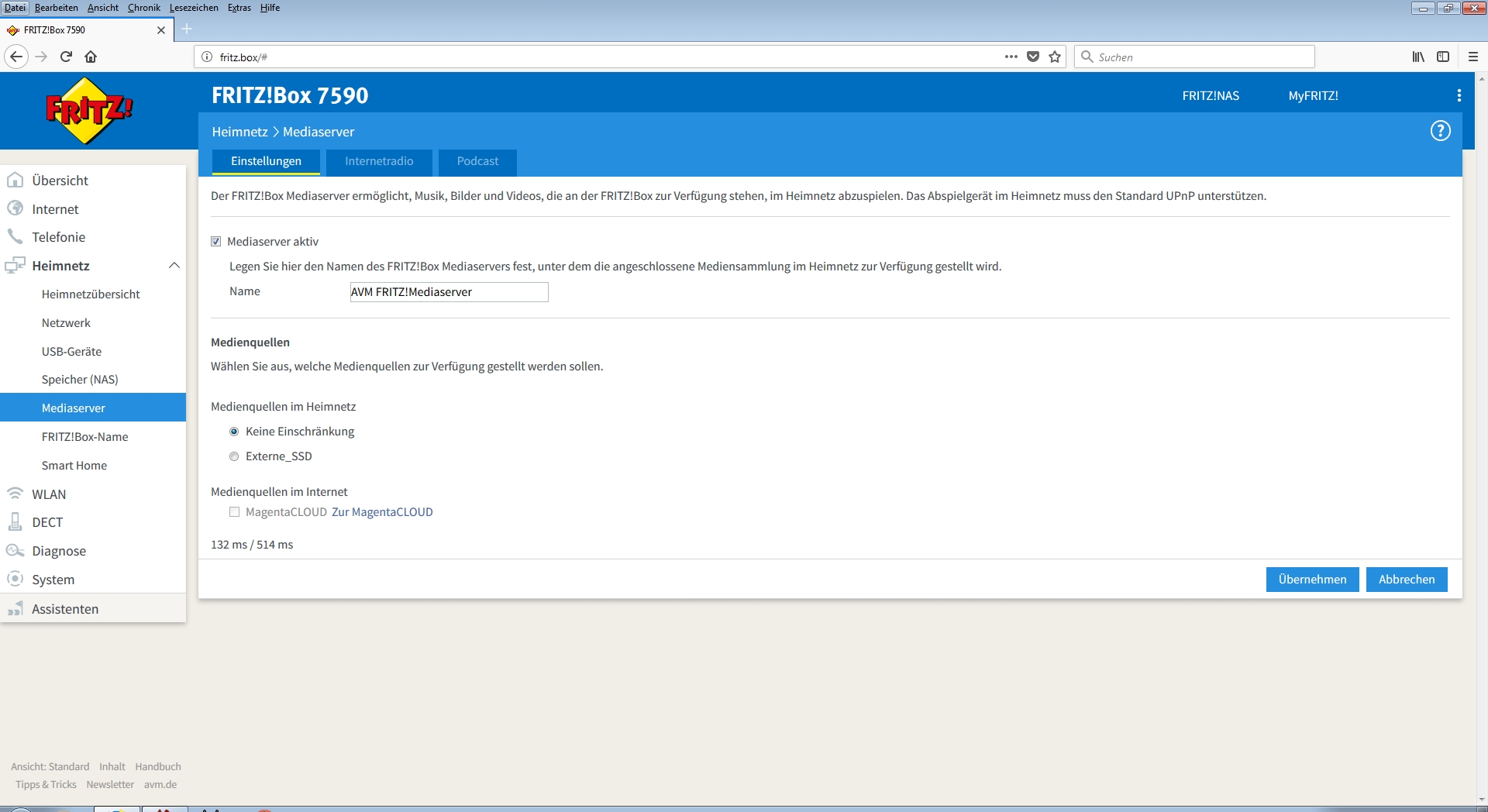Close the FRITZ!Box 7590 tab
The width and height of the screenshot is (1488, 812).
point(161,30)
